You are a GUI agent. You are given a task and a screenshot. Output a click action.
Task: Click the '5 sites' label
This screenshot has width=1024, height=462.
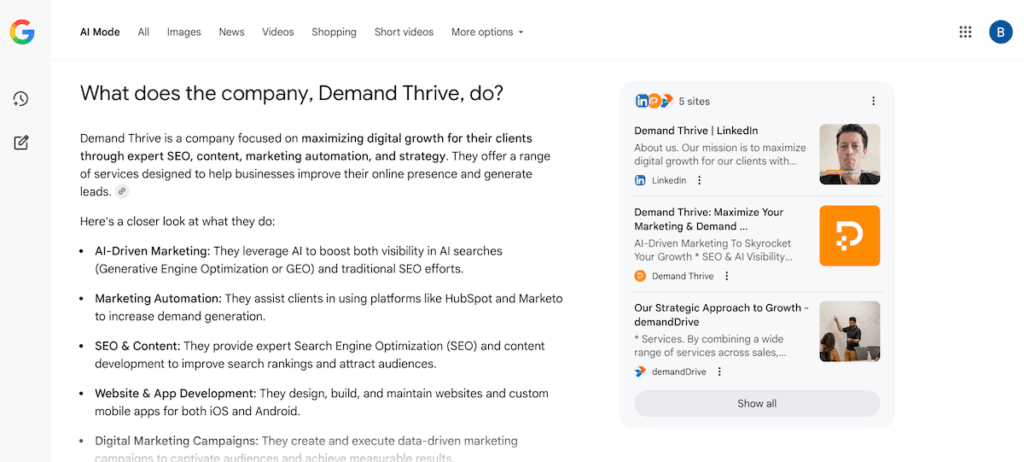pyautogui.click(x=694, y=101)
